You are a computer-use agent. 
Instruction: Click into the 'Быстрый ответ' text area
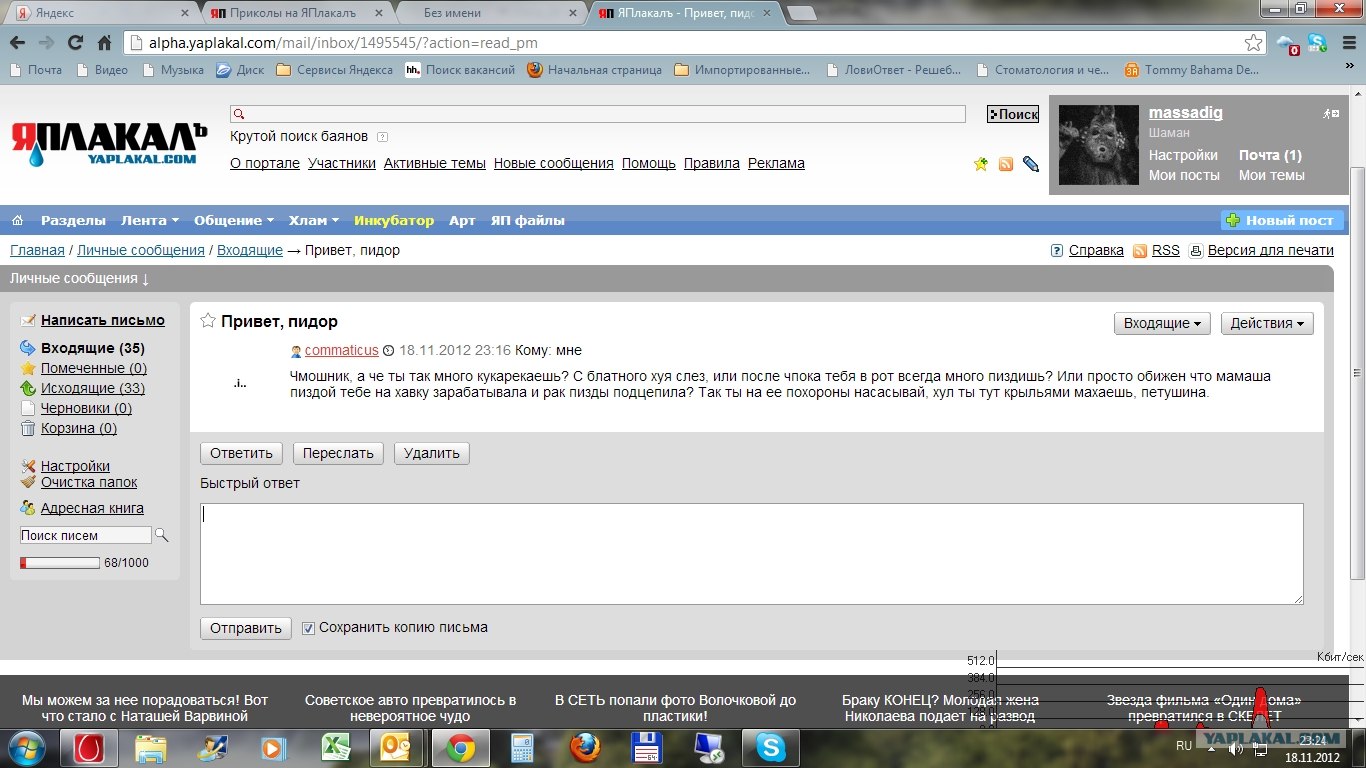pos(752,554)
